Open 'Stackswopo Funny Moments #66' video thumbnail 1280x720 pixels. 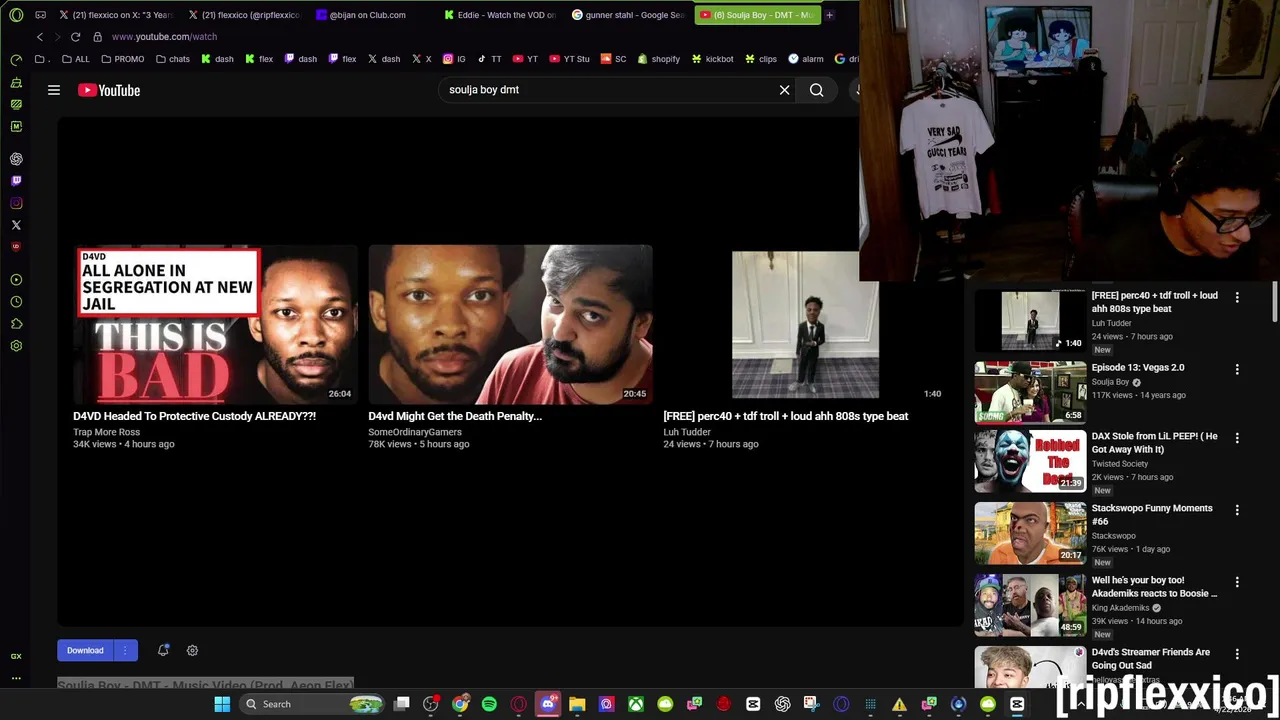tap(1030, 533)
